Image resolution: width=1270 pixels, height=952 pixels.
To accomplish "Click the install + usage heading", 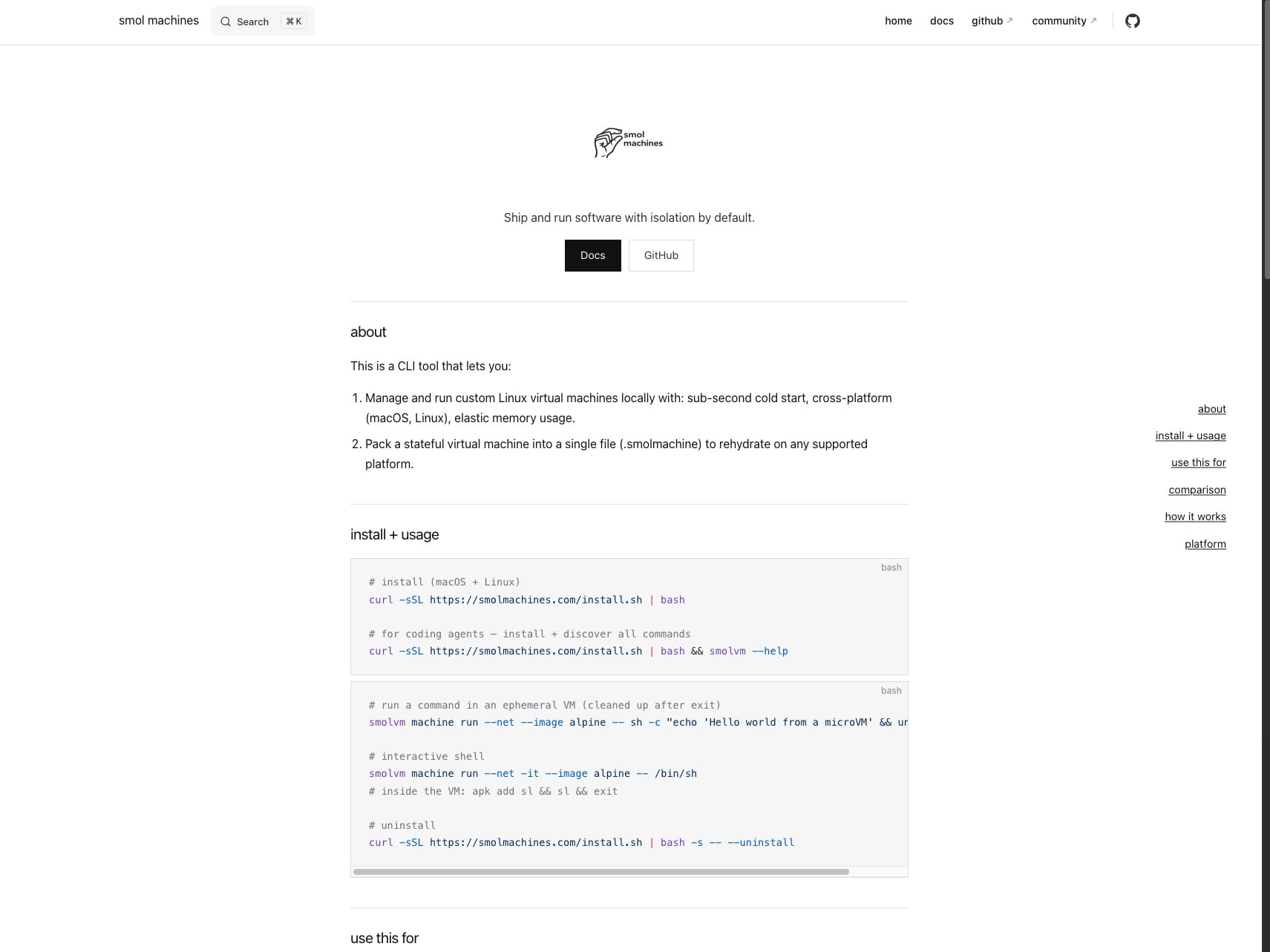I will [394, 534].
